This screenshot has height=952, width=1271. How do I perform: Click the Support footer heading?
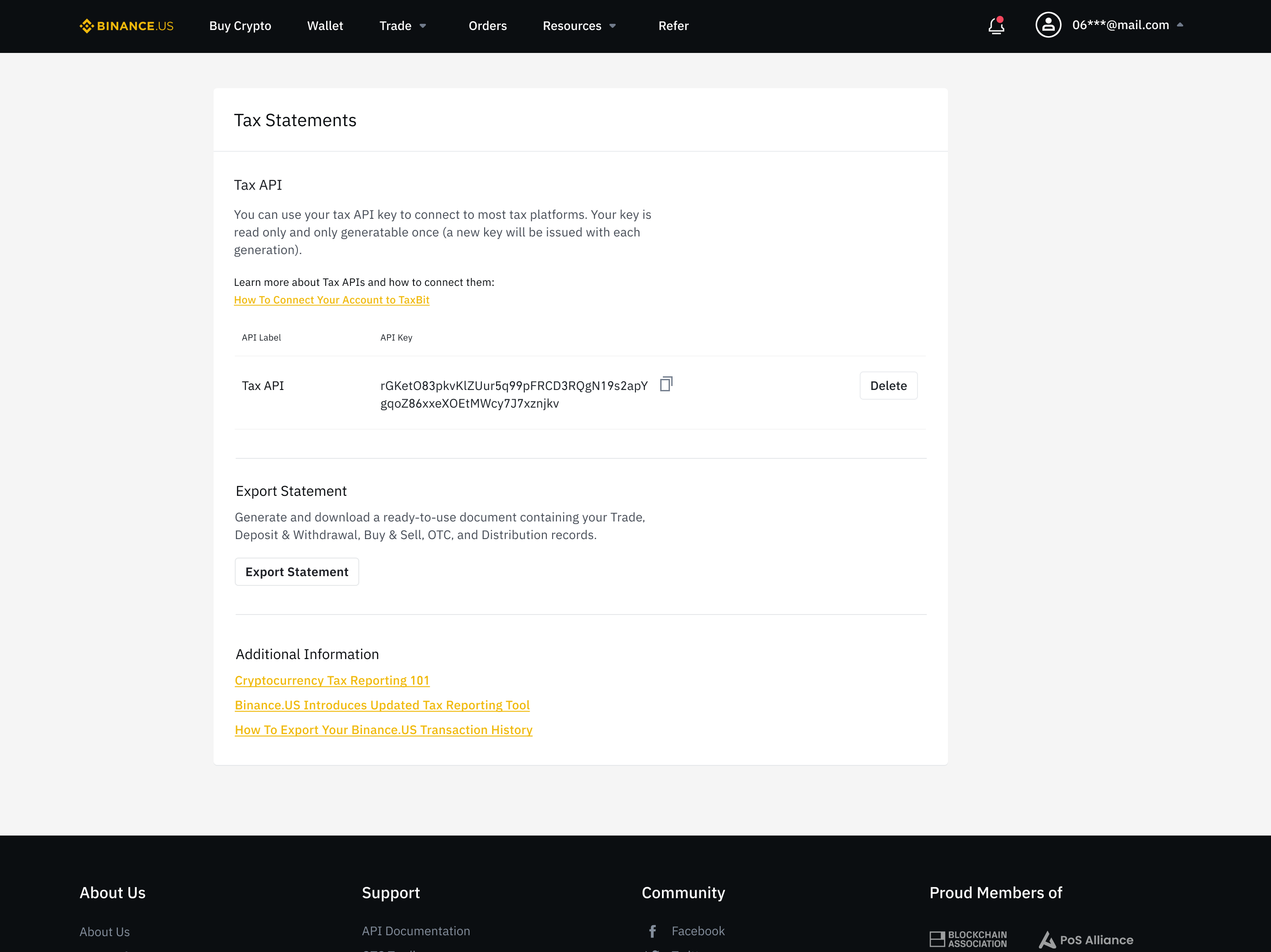pyautogui.click(x=390, y=893)
